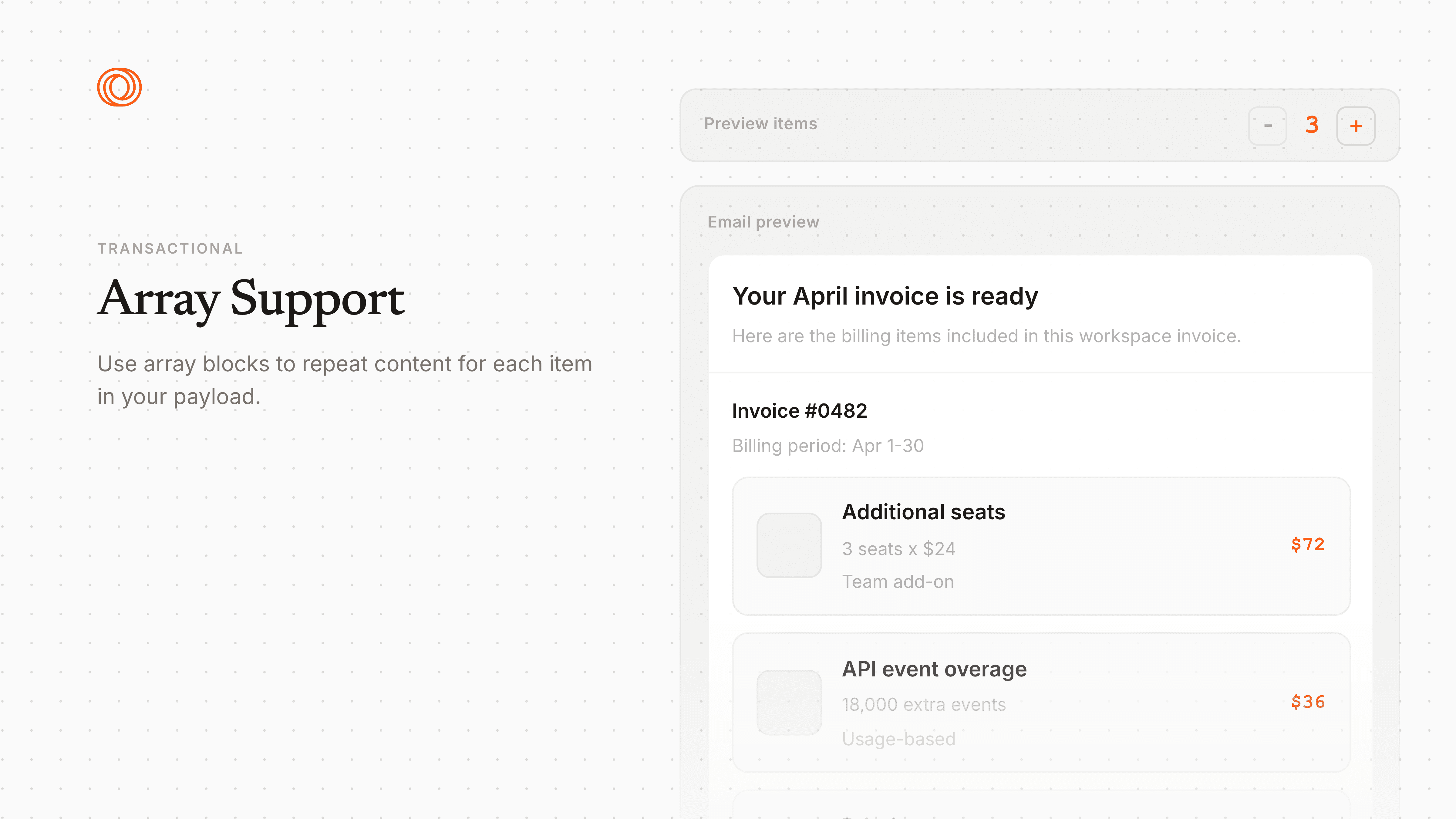This screenshot has height=819, width=1456.
Task: Select the Additional seats item title
Action: (x=923, y=511)
